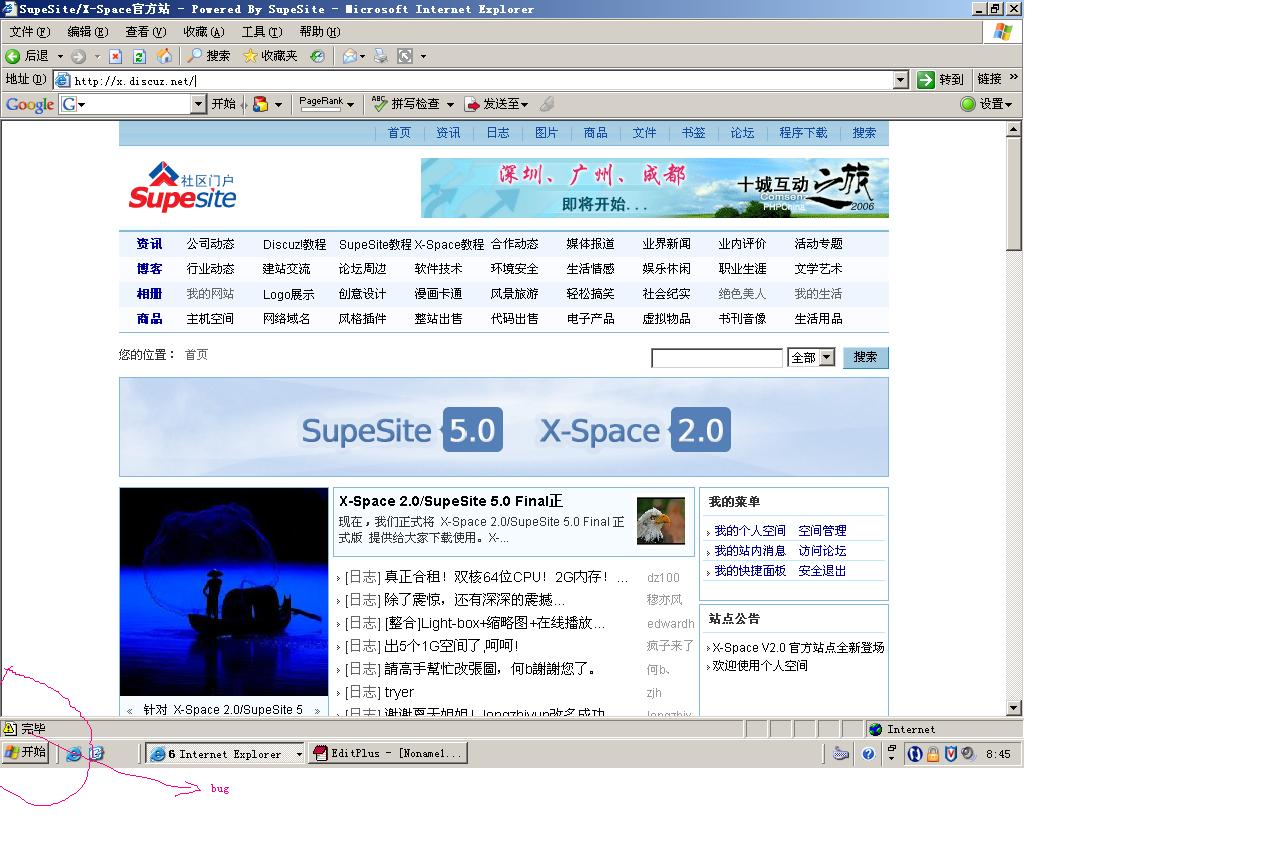Click the highlighter icon on Google toolbar
The height and width of the screenshot is (841, 1280).
(x=546, y=104)
